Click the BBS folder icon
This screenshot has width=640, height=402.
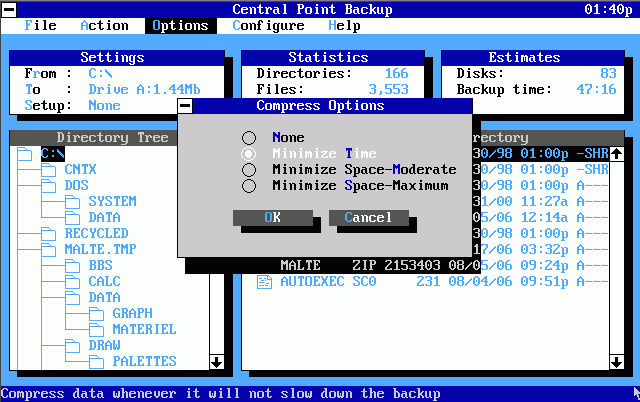[73, 266]
